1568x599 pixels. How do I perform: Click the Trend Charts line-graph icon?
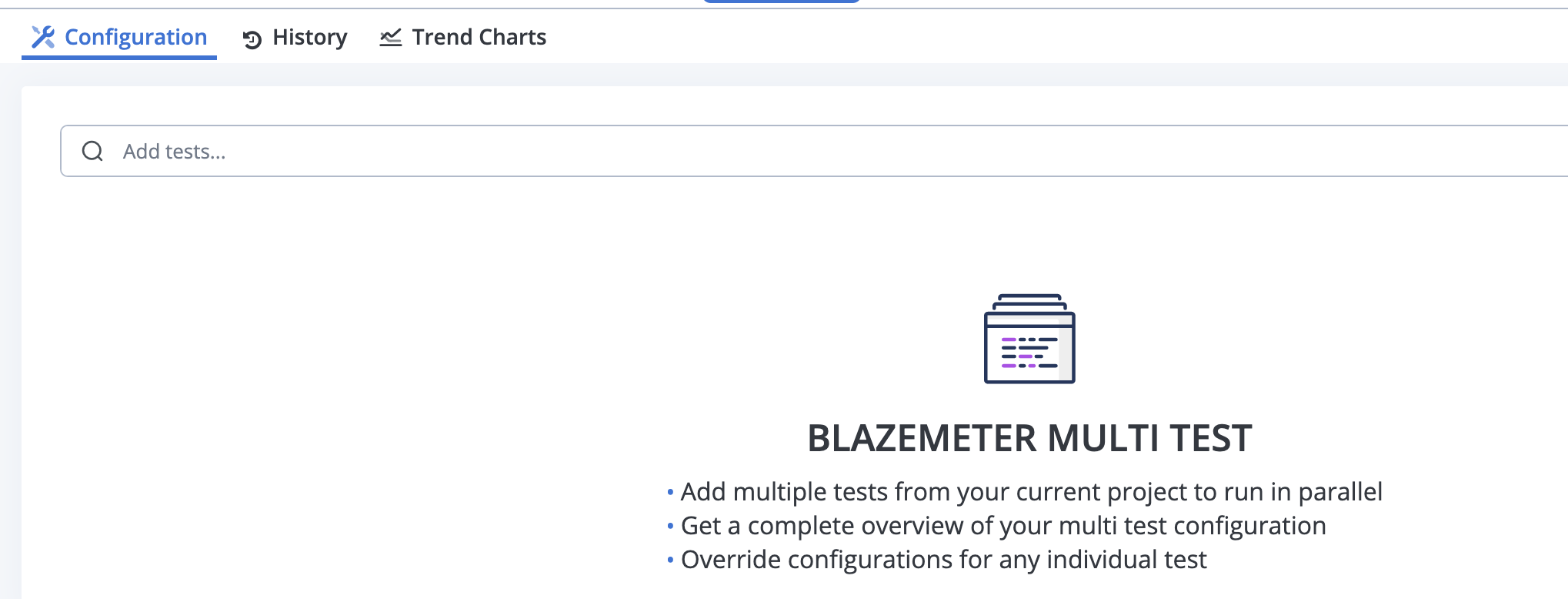391,37
